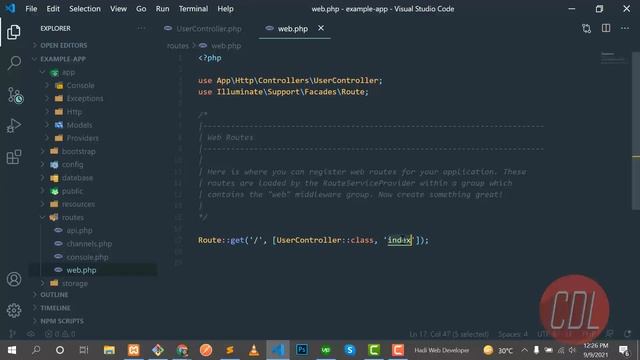Open api.php in the explorer
This screenshot has height=360, width=640.
[79, 230]
